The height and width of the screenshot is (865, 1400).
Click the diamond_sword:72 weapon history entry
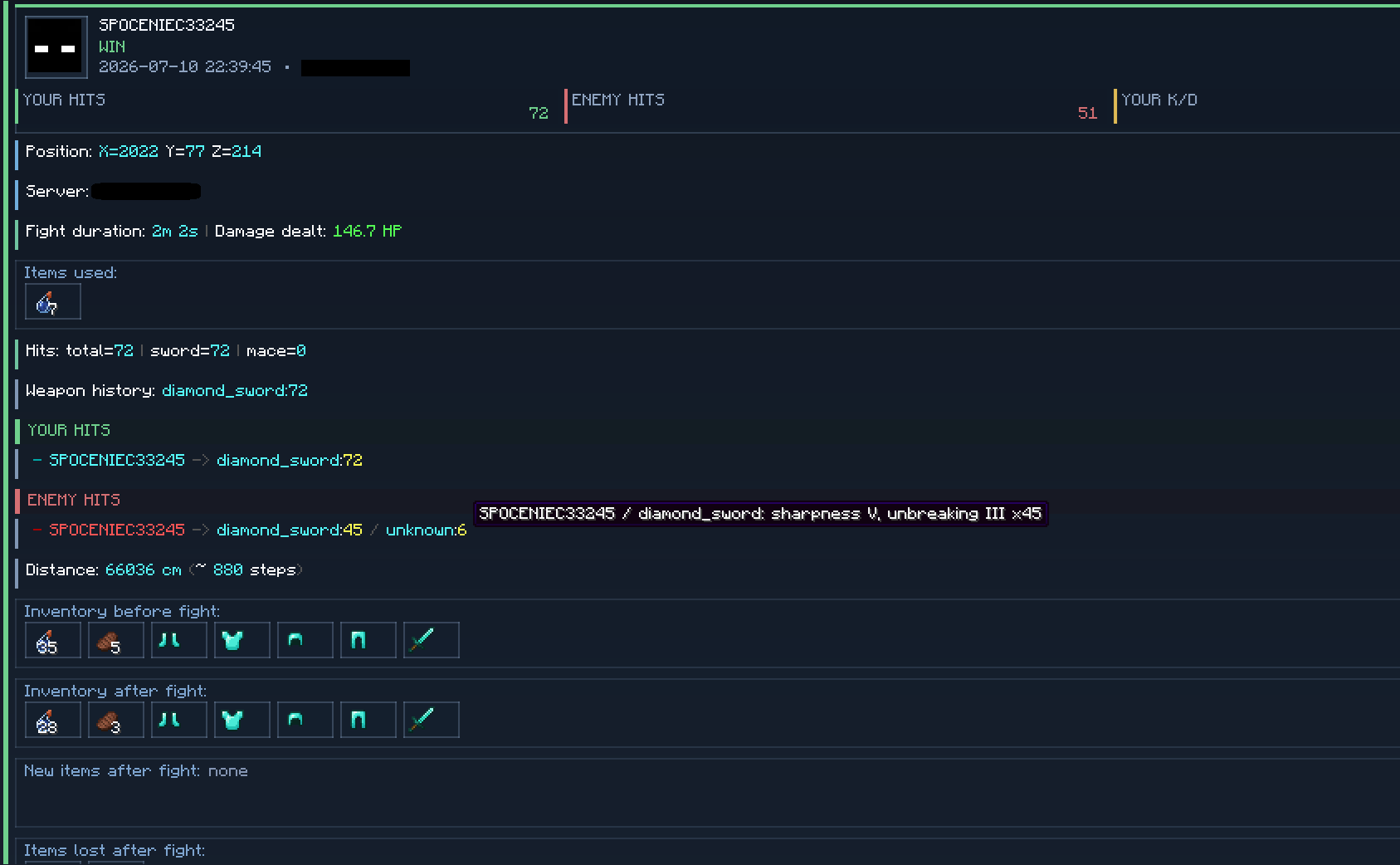point(235,390)
